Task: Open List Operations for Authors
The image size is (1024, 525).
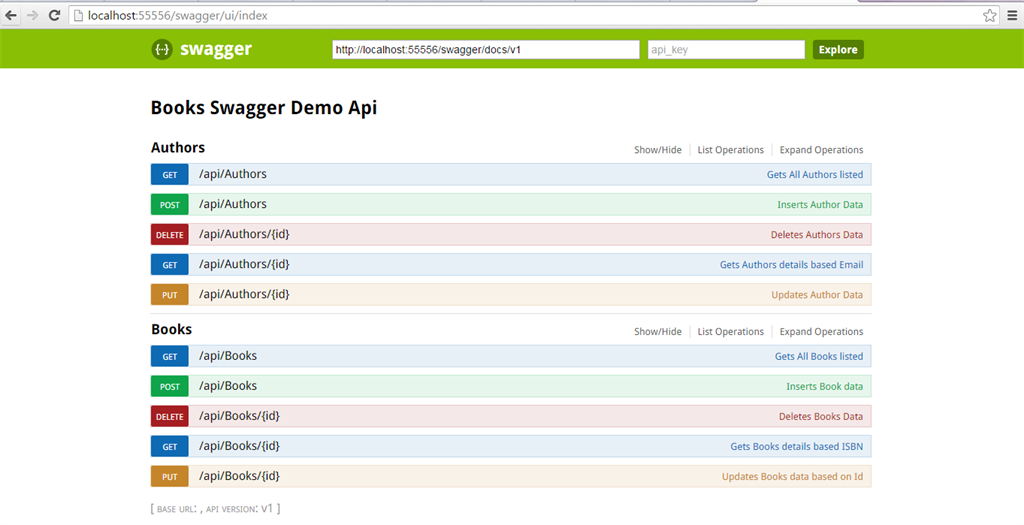Action: click(x=730, y=150)
